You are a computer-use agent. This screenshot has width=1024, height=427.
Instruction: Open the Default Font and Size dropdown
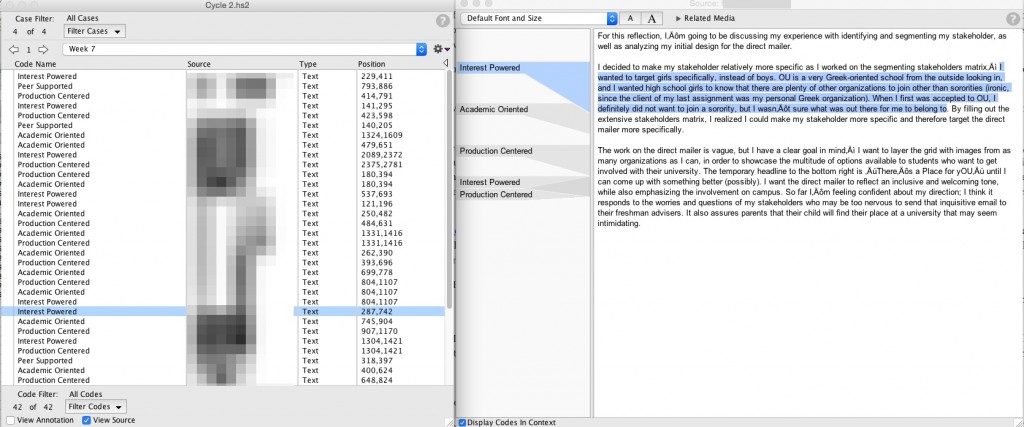coord(538,18)
